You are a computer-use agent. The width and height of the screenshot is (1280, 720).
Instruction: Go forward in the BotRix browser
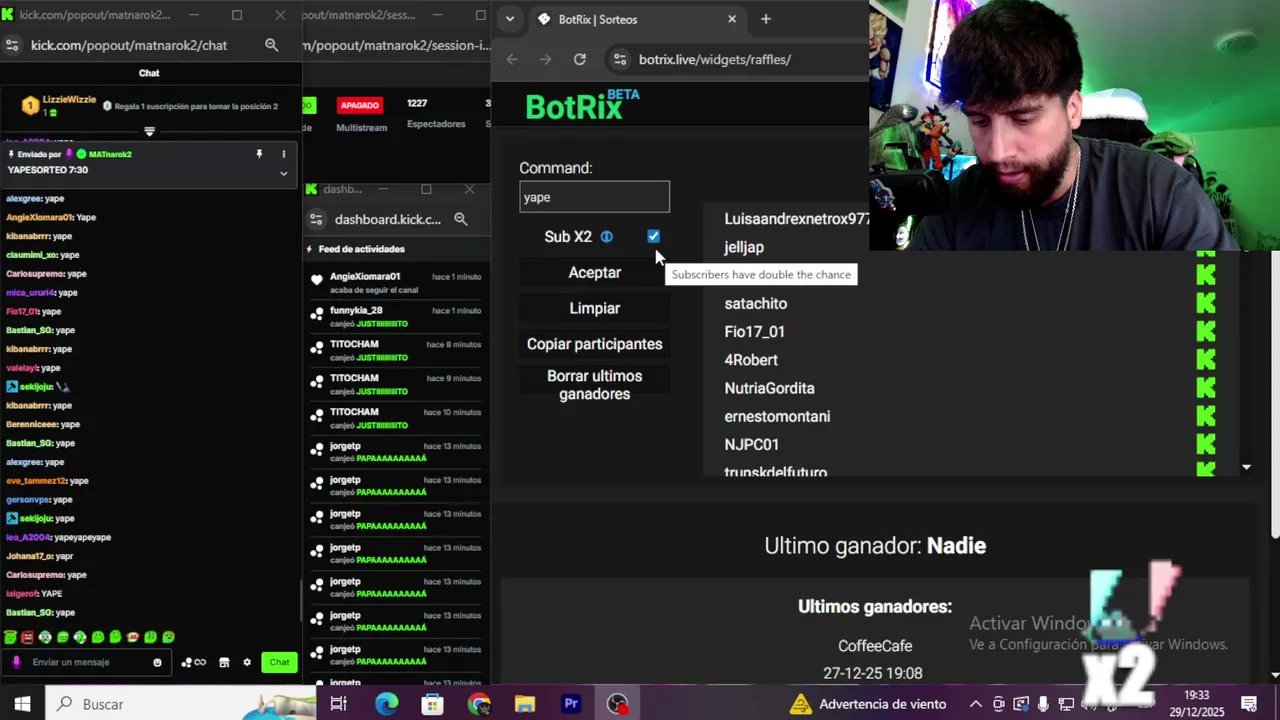click(545, 59)
